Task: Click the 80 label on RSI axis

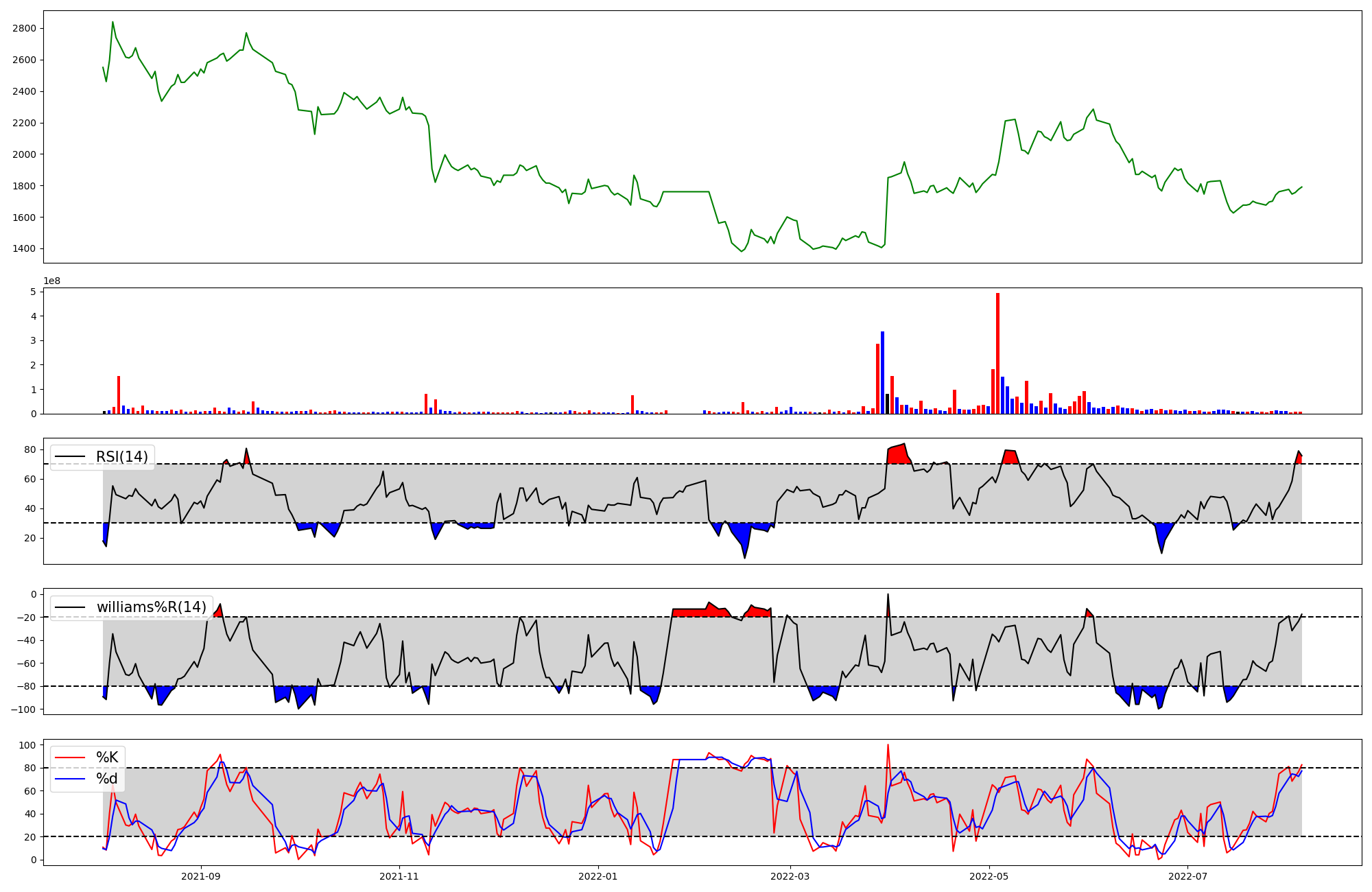Action: pos(29,450)
